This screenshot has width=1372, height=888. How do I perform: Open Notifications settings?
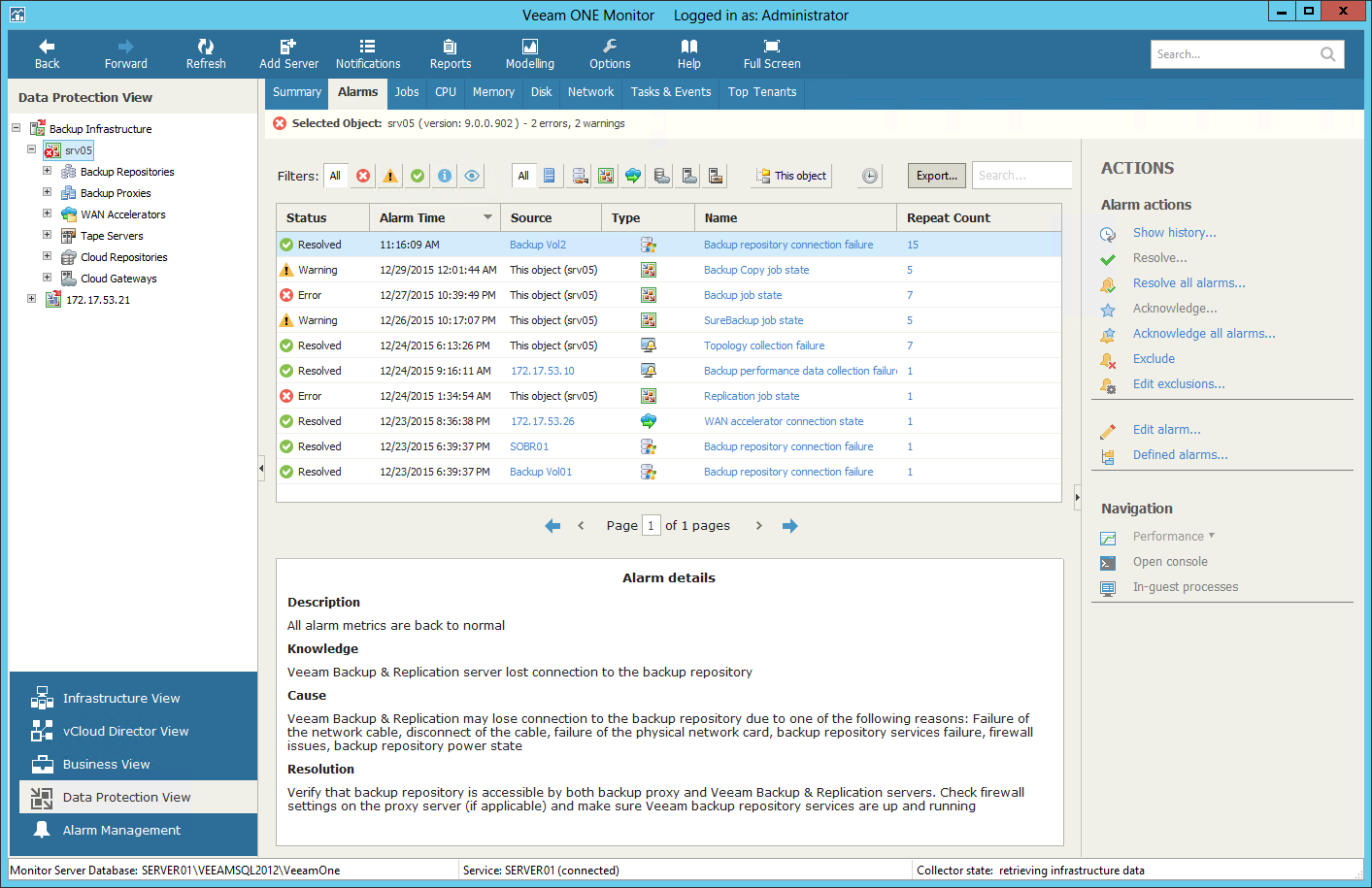click(368, 54)
